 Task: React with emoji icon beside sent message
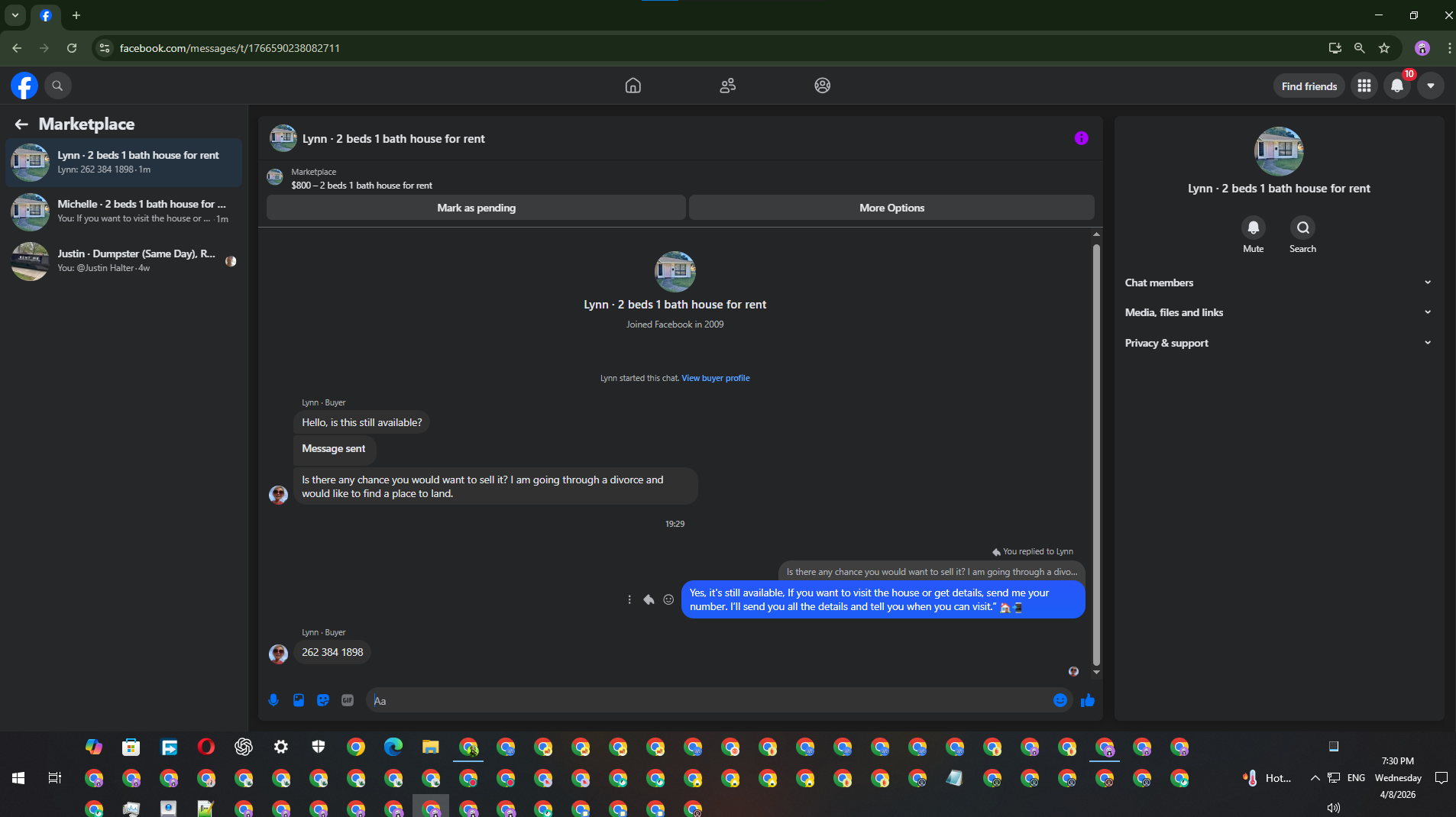pos(668,599)
